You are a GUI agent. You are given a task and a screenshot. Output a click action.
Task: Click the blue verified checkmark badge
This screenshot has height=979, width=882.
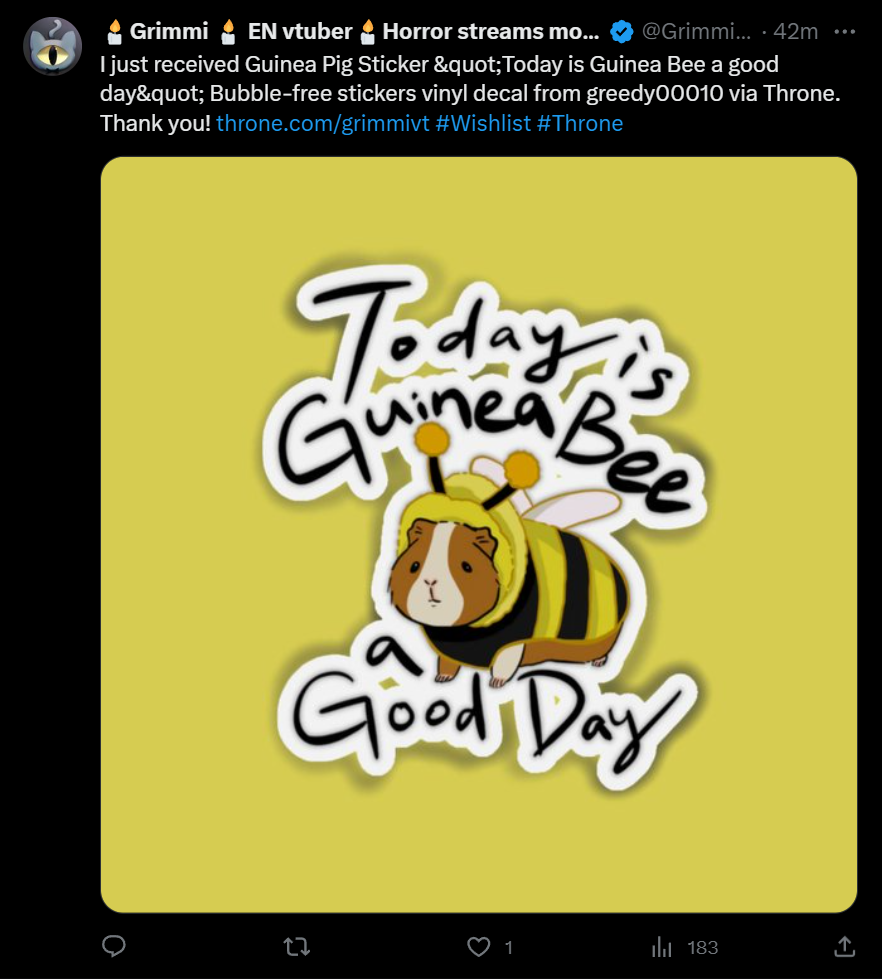click(621, 31)
